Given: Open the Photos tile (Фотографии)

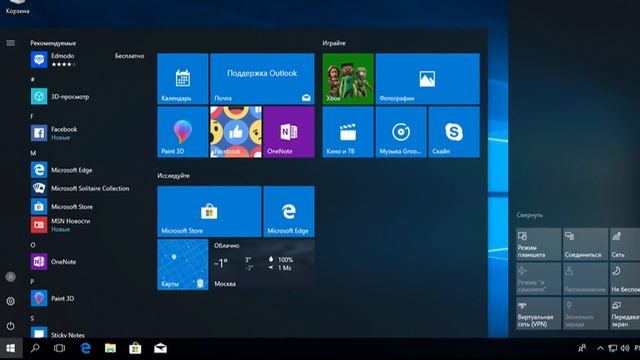Looking at the screenshot, I should pos(427,79).
